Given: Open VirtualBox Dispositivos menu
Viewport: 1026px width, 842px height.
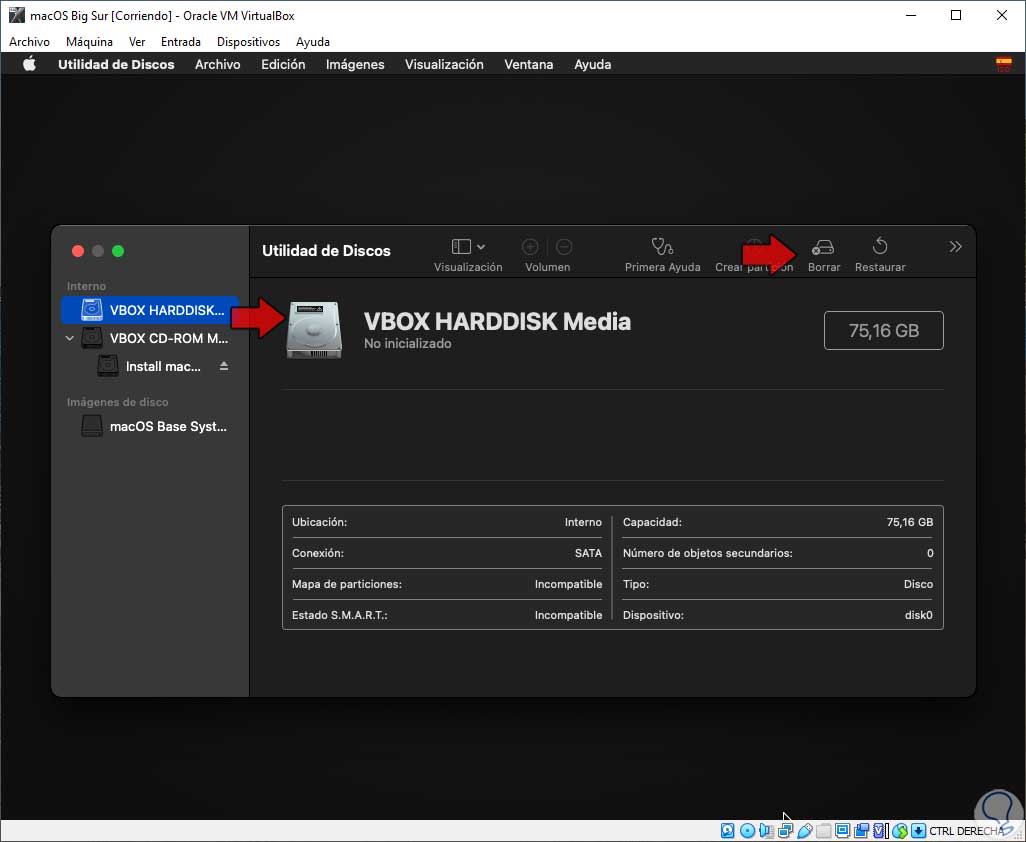Looking at the screenshot, I should pyautogui.click(x=248, y=42).
